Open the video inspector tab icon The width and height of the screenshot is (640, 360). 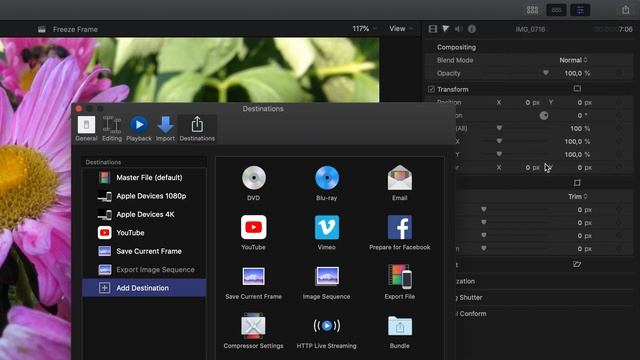click(x=433, y=29)
